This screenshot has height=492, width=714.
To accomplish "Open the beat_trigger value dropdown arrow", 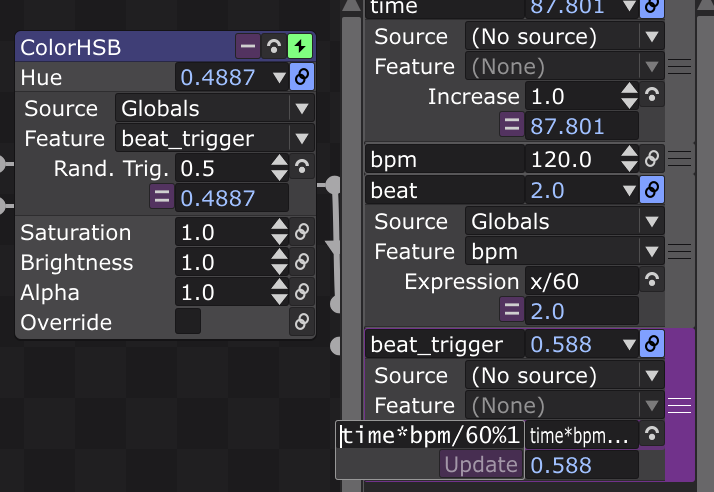I will [629, 344].
